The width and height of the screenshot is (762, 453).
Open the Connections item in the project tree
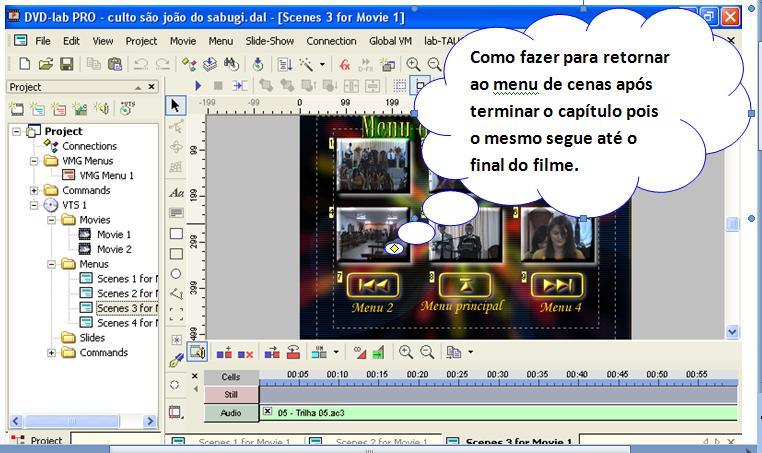click(x=89, y=146)
